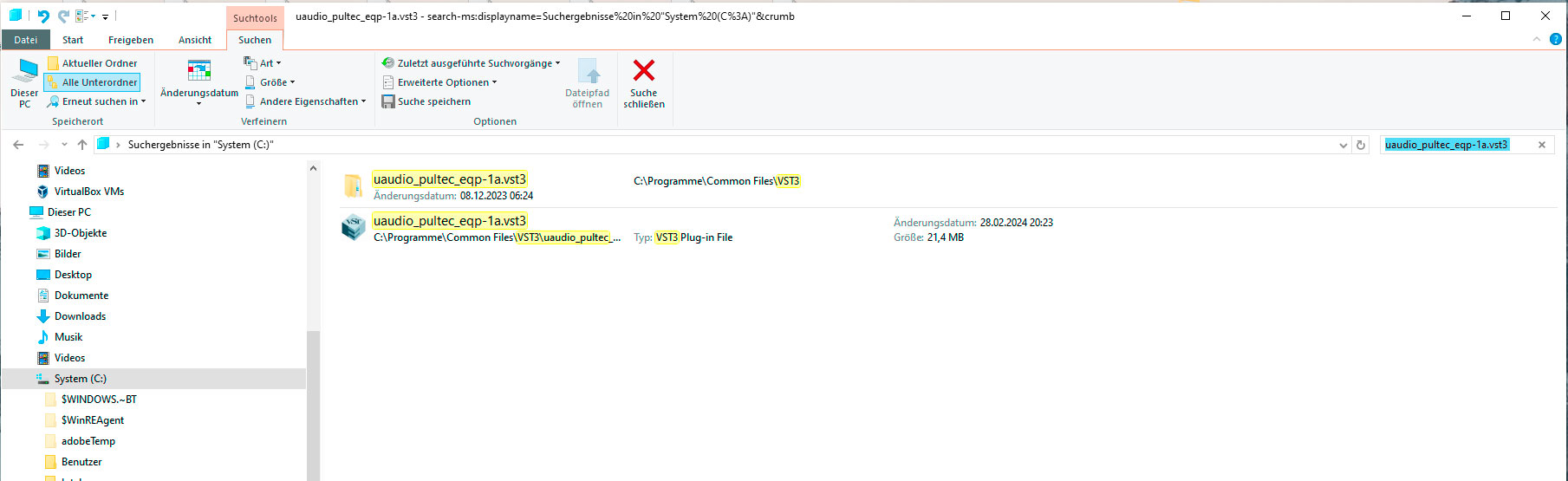Toggle Alle Unterordner search scope

pyautogui.click(x=92, y=82)
